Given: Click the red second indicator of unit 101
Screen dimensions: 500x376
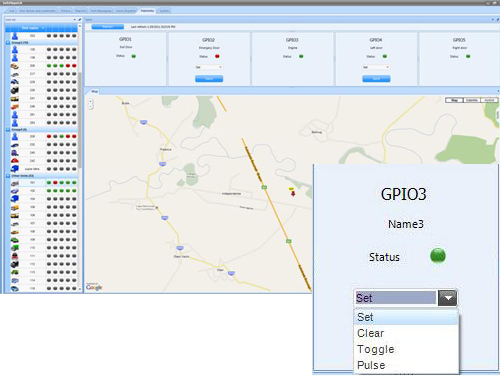Looking at the screenshot, I should pos(55,183).
